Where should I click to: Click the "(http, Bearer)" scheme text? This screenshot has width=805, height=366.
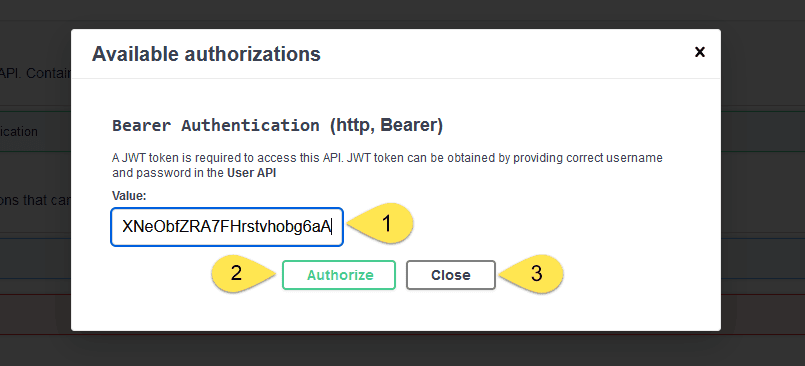tap(386, 126)
